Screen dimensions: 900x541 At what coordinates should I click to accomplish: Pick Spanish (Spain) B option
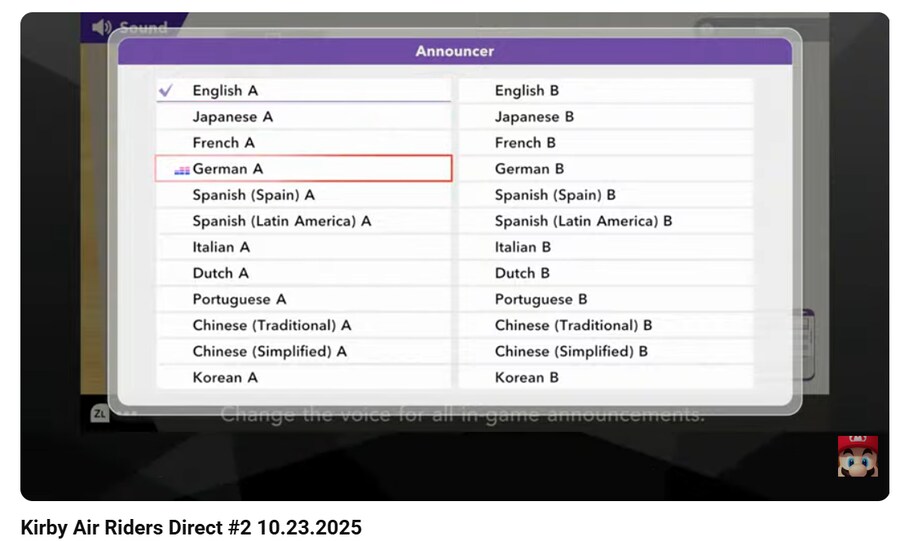[x=605, y=195]
